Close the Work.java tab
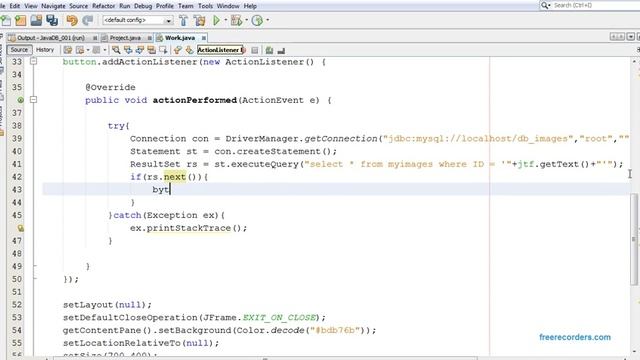Screen dimensions: 640x360 [204, 38]
